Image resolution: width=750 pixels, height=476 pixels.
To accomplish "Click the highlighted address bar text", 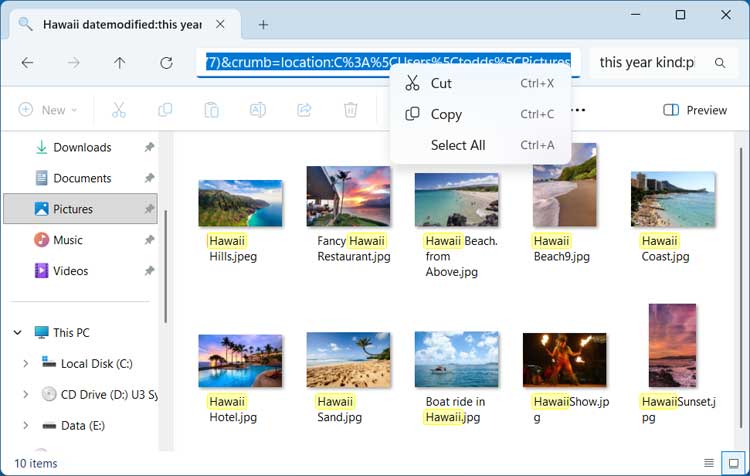I will pos(388,62).
